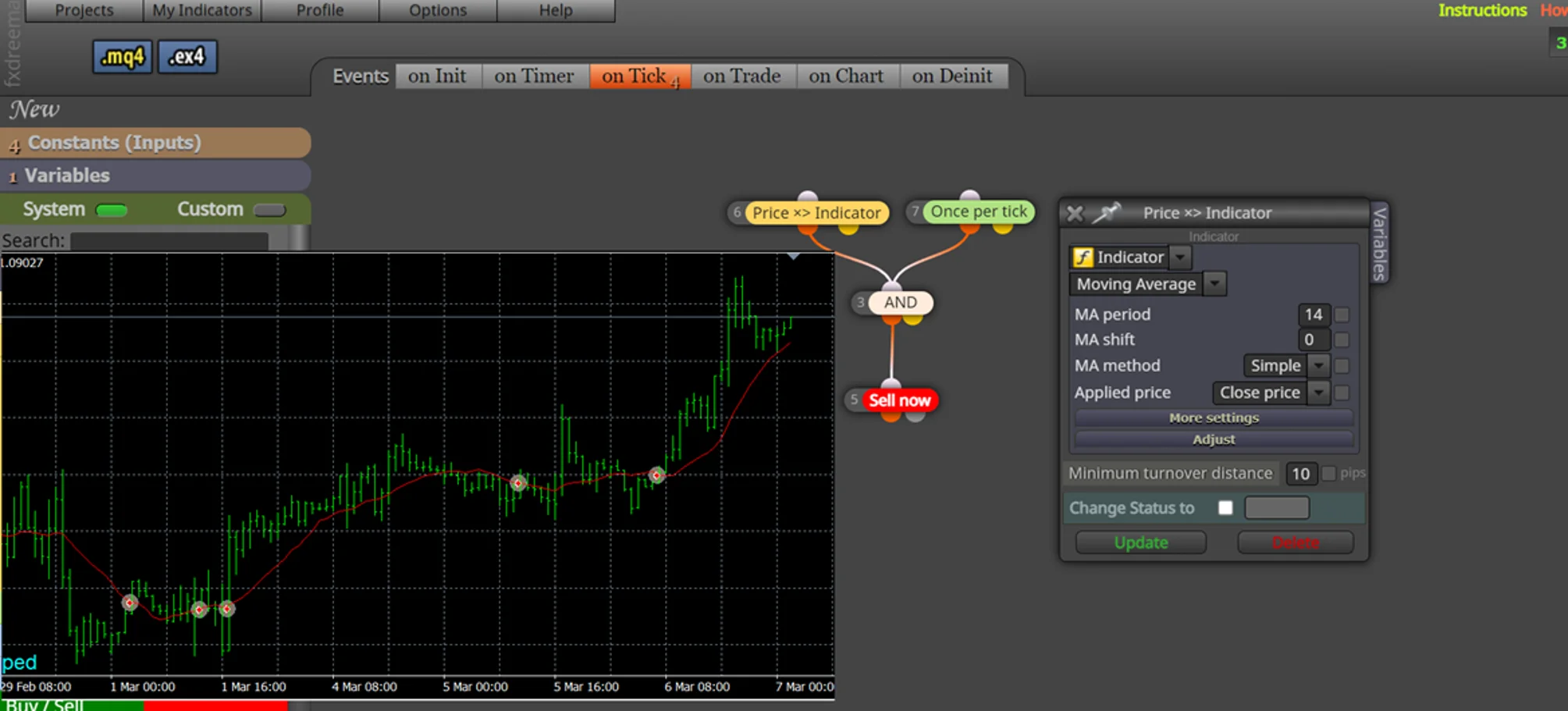Image resolution: width=1568 pixels, height=711 pixels.
Task: Tick the checkbox next to Applied price
Action: (x=1342, y=393)
